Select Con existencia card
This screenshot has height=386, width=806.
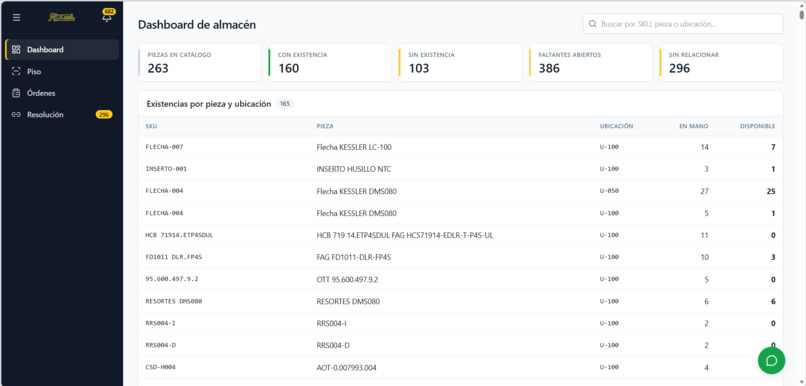click(330, 63)
